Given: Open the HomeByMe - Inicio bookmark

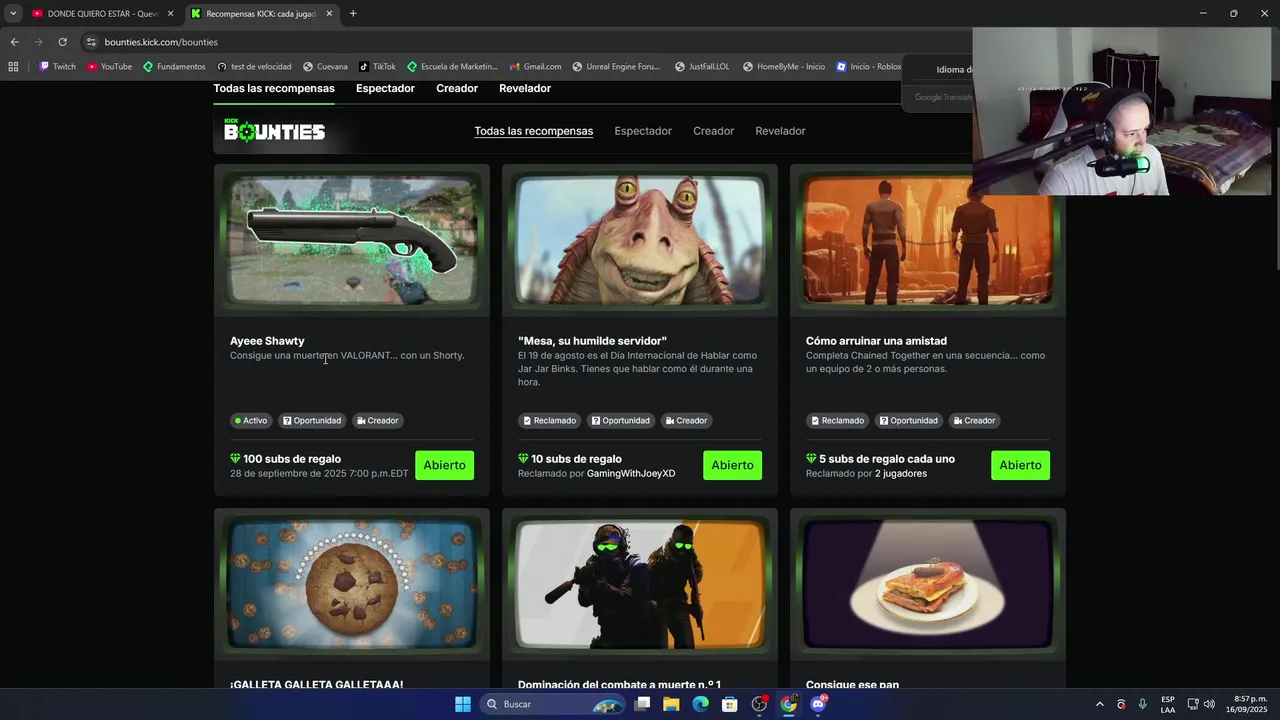Looking at the screenshot, I should [x=784, y=67].
